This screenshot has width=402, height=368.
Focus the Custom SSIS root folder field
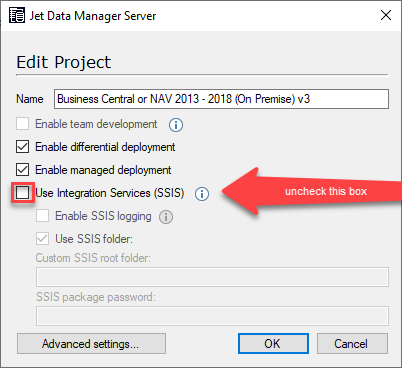212,277
